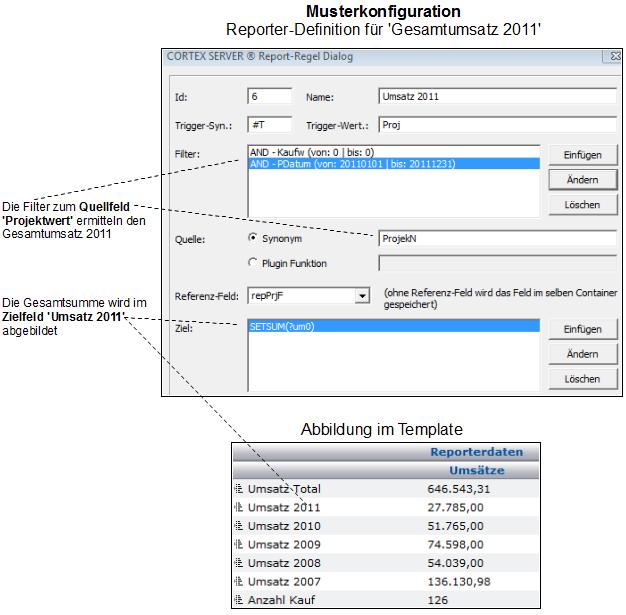Click the icon beside Umsatz 2011 row
This screenshot has width=626, height=615.
tap(238, 507)
